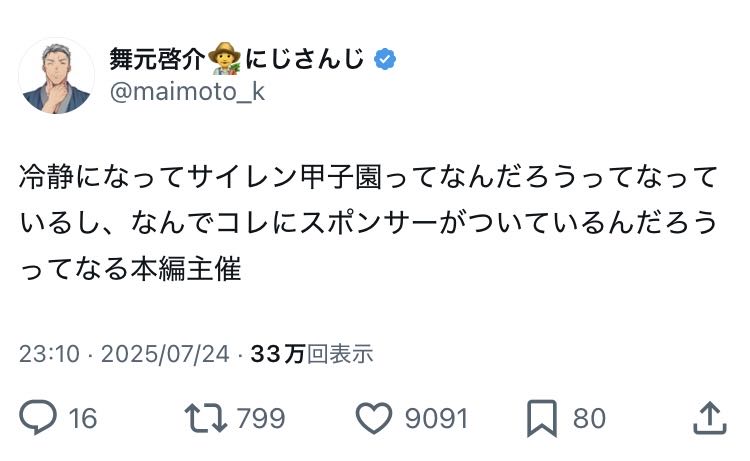Click the 23:10 timestamp
Viewport: 750px width, 461px height.
point(49,354)
